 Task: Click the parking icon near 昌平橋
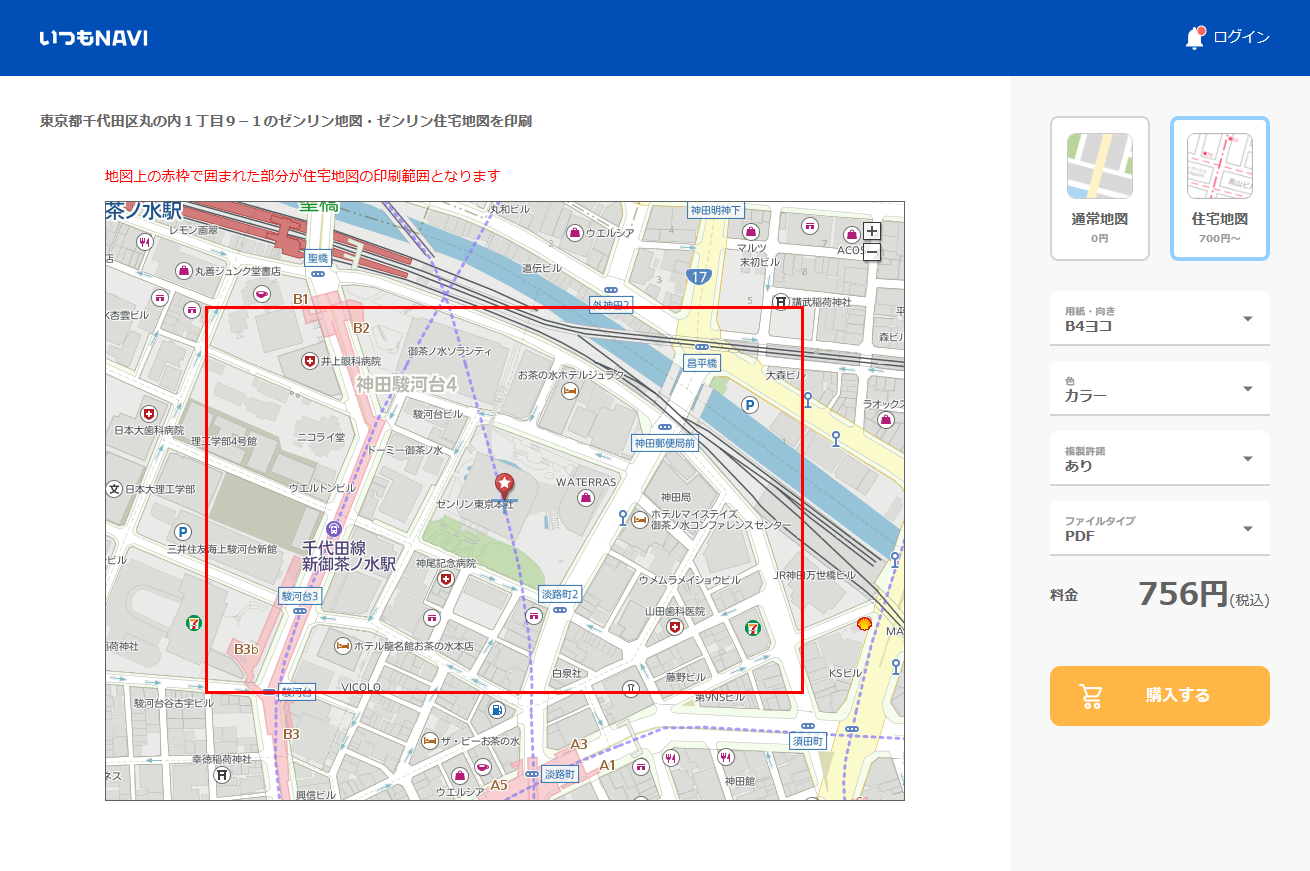pyautogui.click(x=749, y=405)
